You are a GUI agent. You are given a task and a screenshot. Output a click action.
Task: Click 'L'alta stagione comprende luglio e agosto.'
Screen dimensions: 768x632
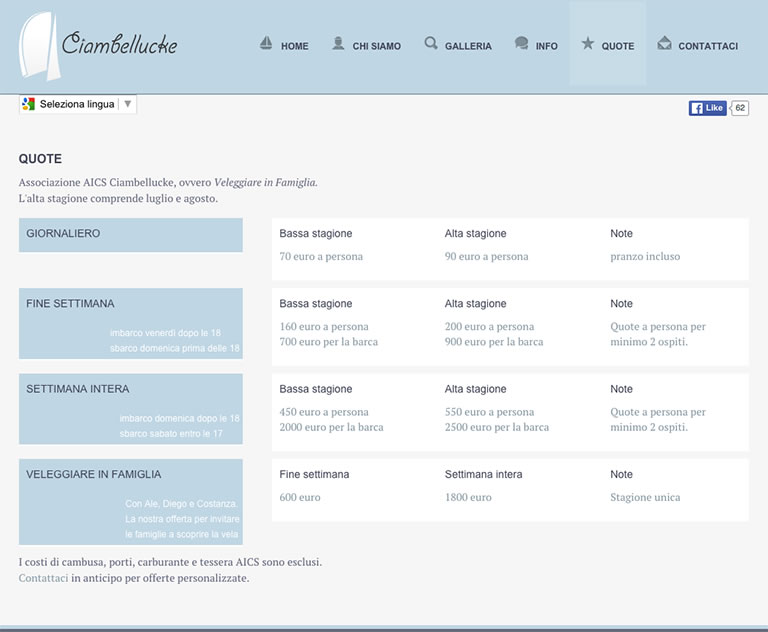pyautogui.click(x=118, y=198)
